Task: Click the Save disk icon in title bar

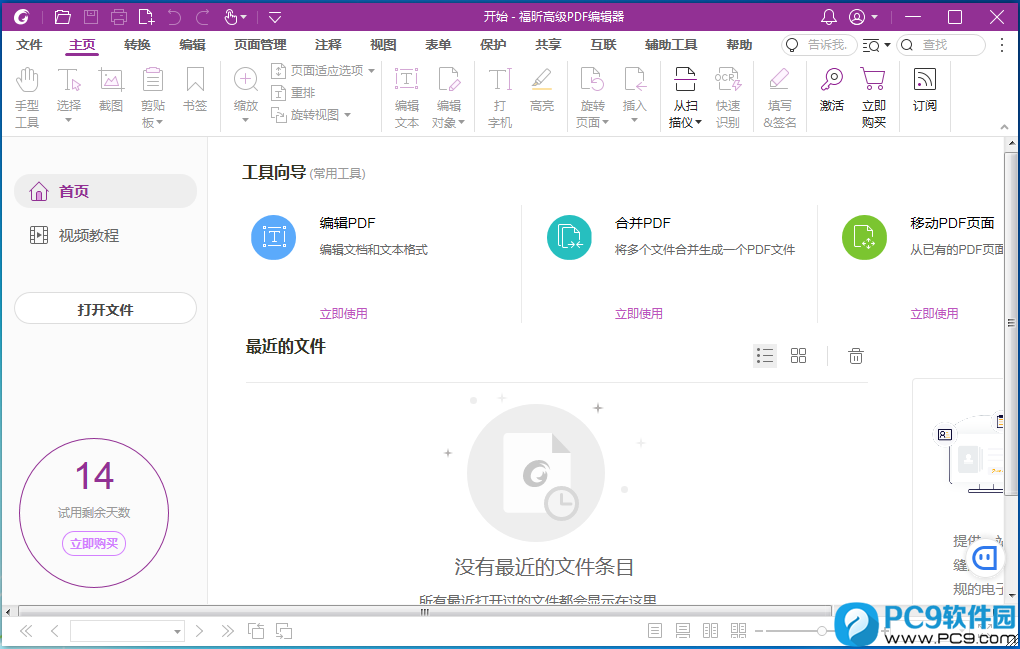Action: pos(90,17)
